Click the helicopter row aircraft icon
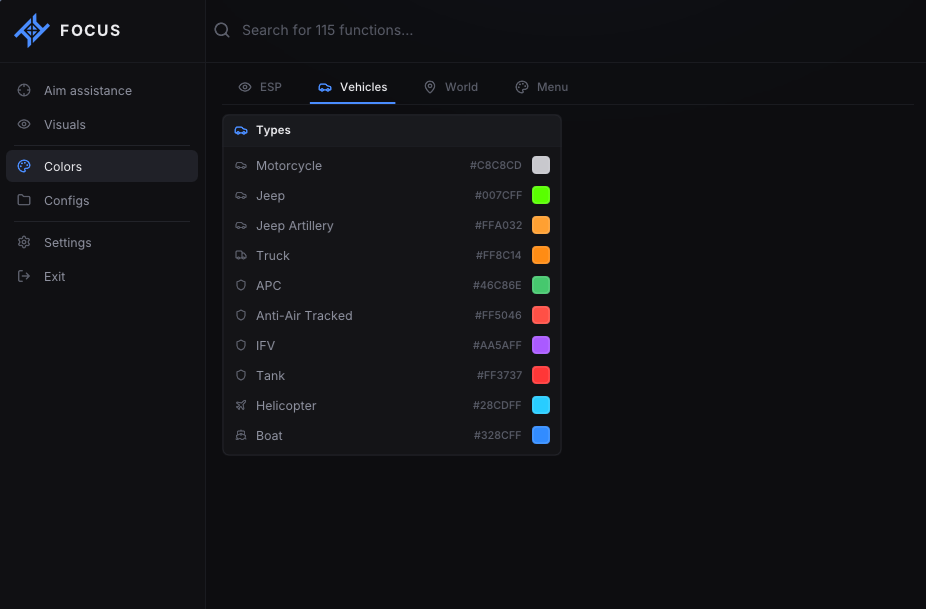Viewport: 926px width, 609px height. pyautogui.click(x=241, y=405)
